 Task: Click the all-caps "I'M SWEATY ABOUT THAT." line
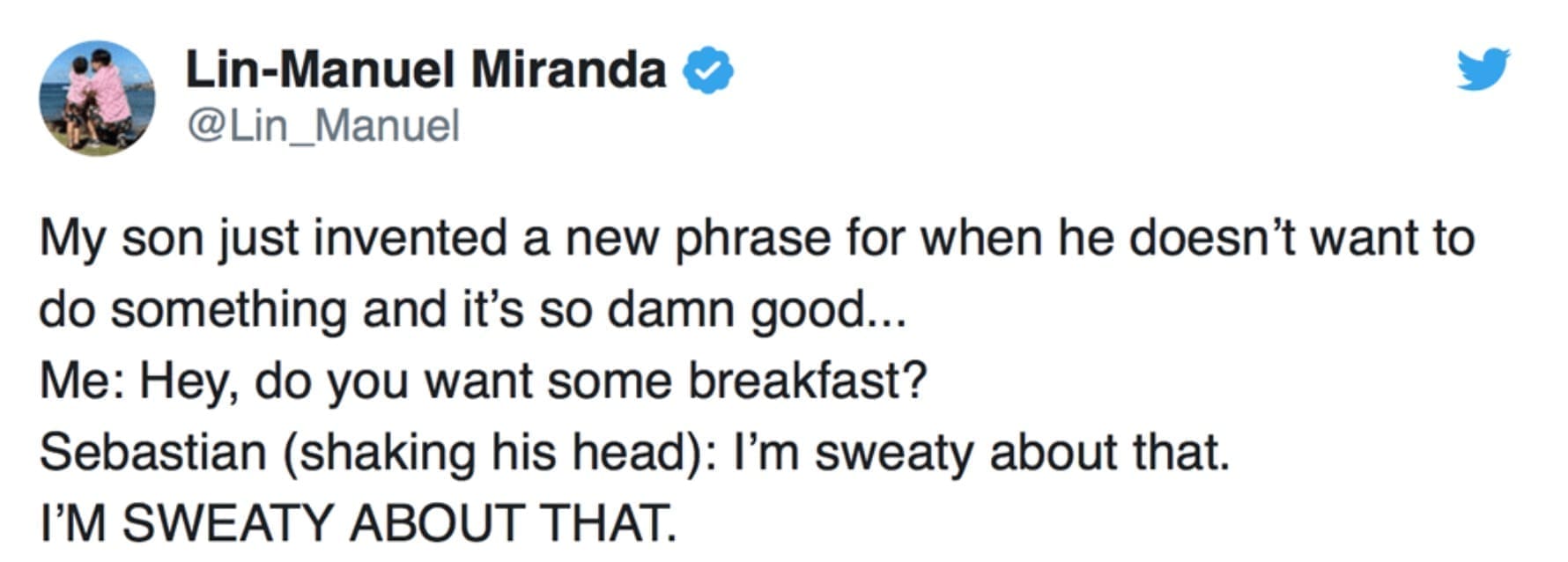click(359, 522)
